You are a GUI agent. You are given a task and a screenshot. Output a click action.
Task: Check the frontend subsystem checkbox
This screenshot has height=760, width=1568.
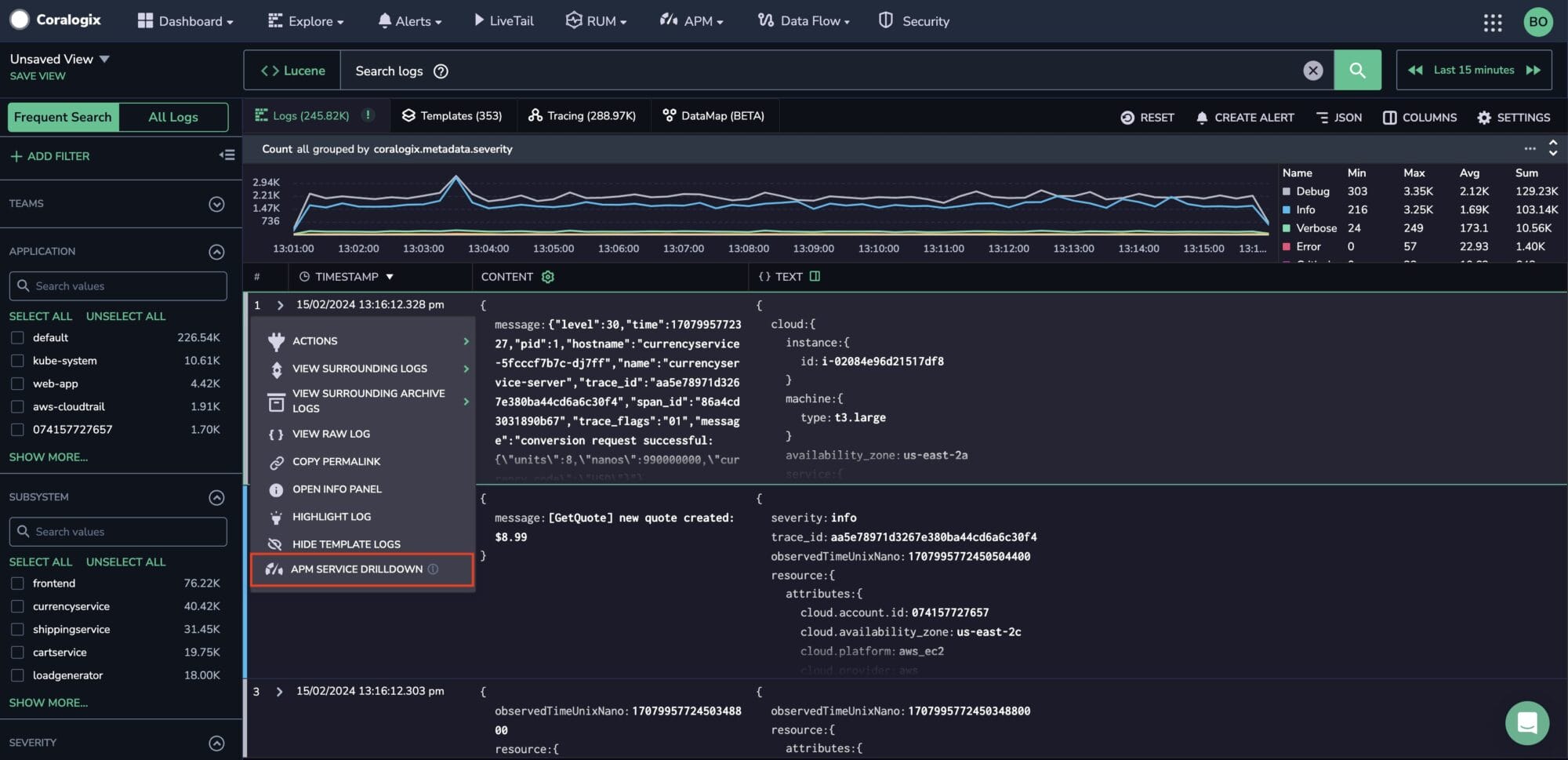click(17, 584)
